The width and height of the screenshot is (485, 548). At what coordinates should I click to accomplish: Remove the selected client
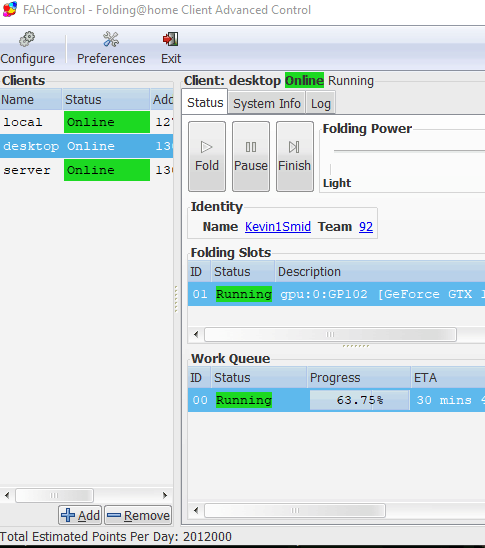click(x=138, y=515)
